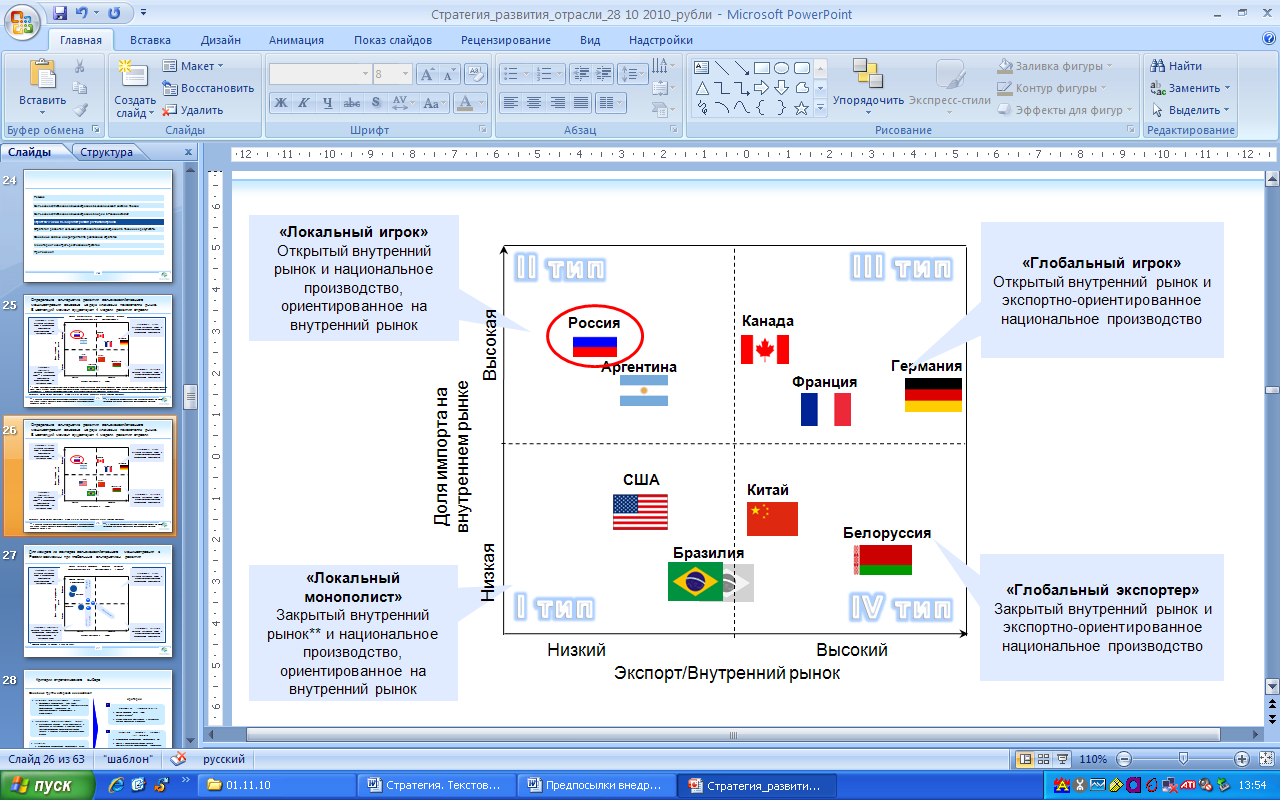Zoom out with minus button
Screen dimensions: 1280x800
coord(1124,759)
